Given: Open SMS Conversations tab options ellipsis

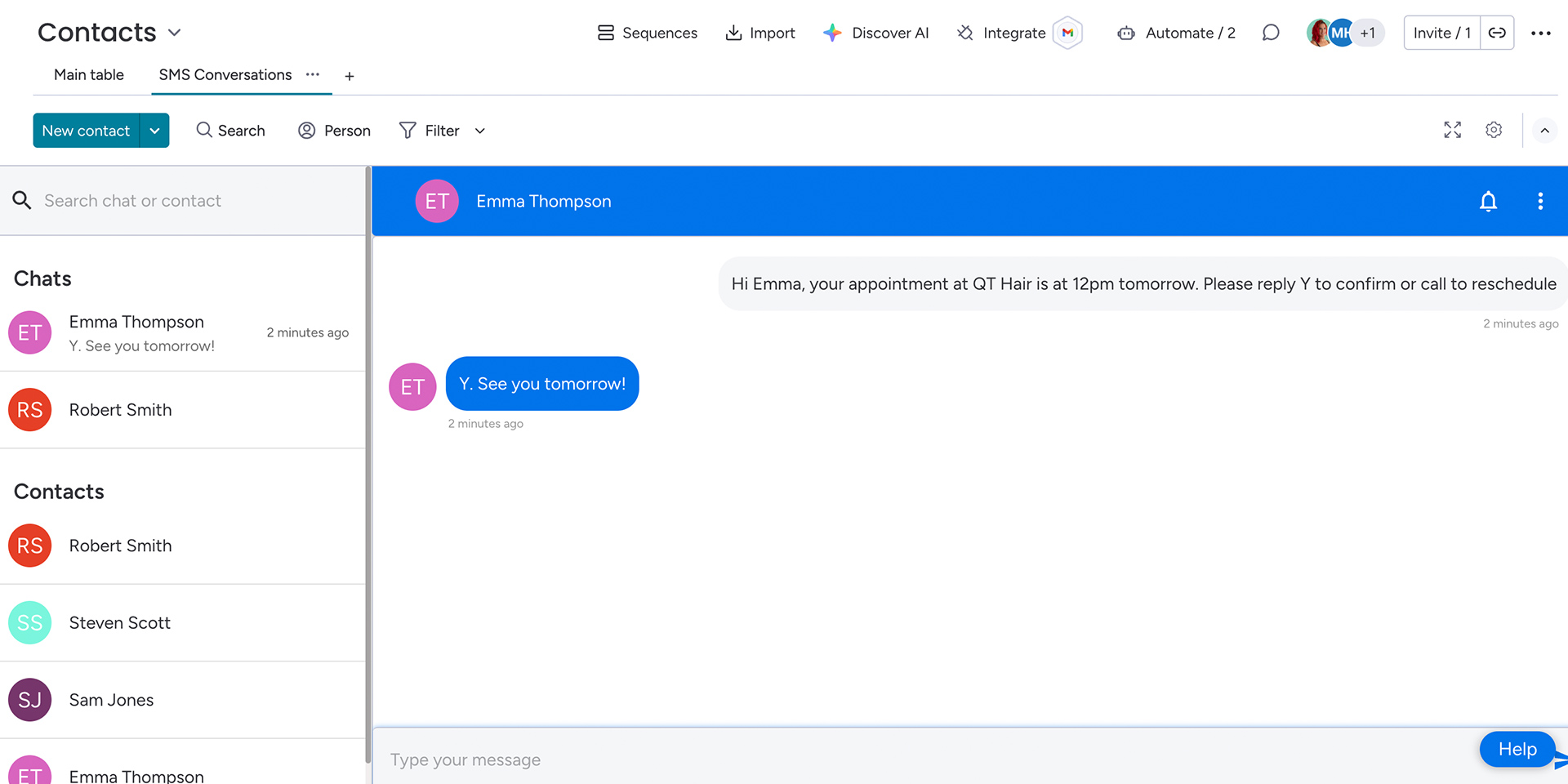Looking at the screenshot, I should point(313,74).
